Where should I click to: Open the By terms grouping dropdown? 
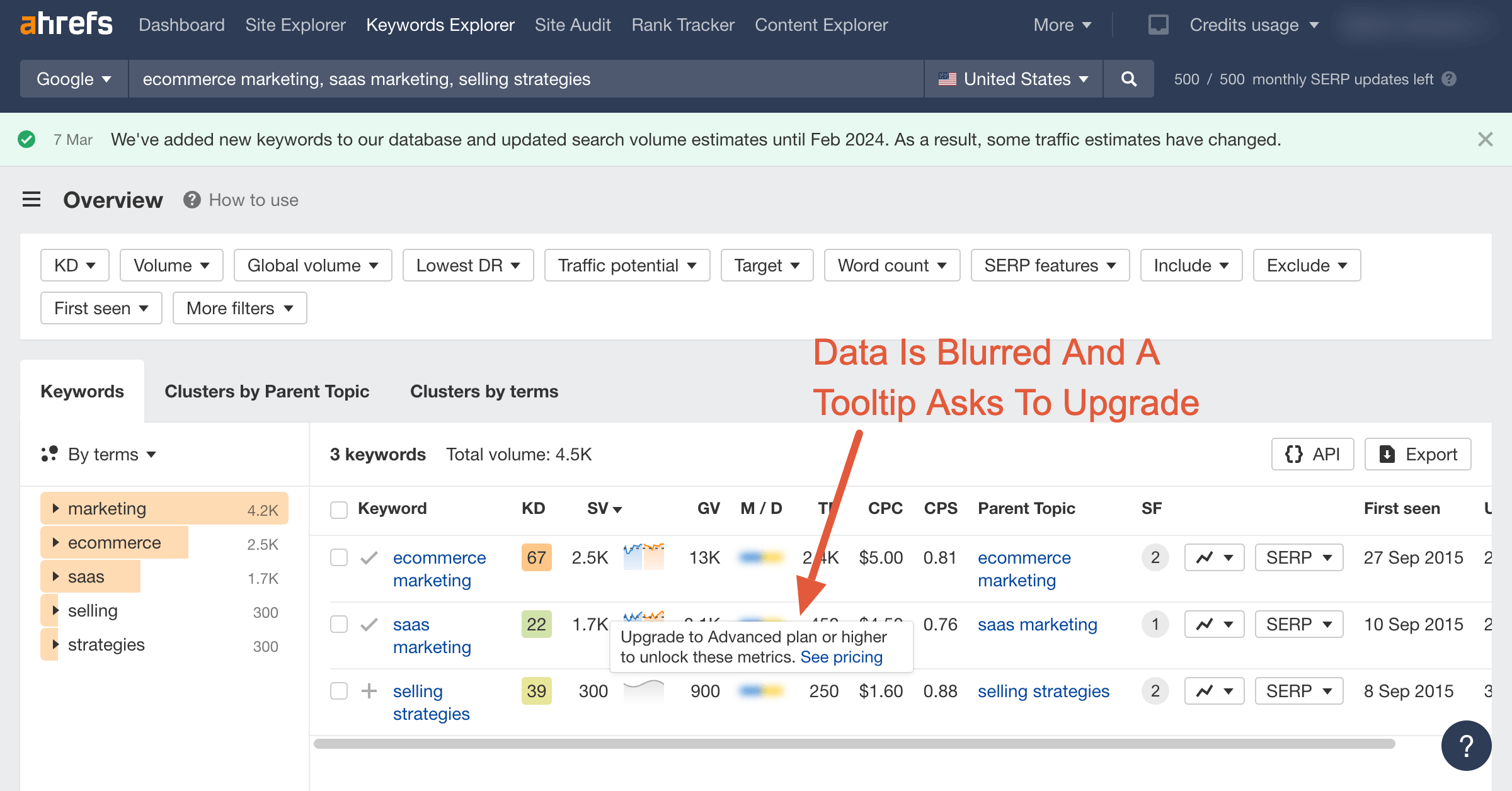pyautogui.click(x=112, y=454)
